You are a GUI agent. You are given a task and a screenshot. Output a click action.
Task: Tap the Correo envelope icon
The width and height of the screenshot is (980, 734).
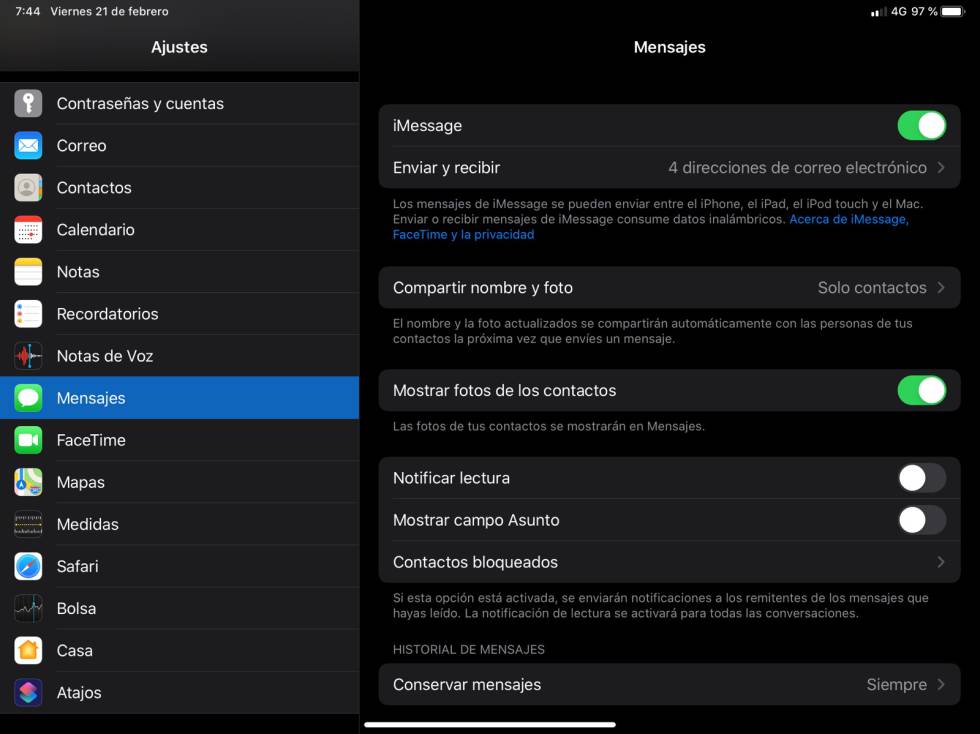pyautogui.click(x=28, y=146)
